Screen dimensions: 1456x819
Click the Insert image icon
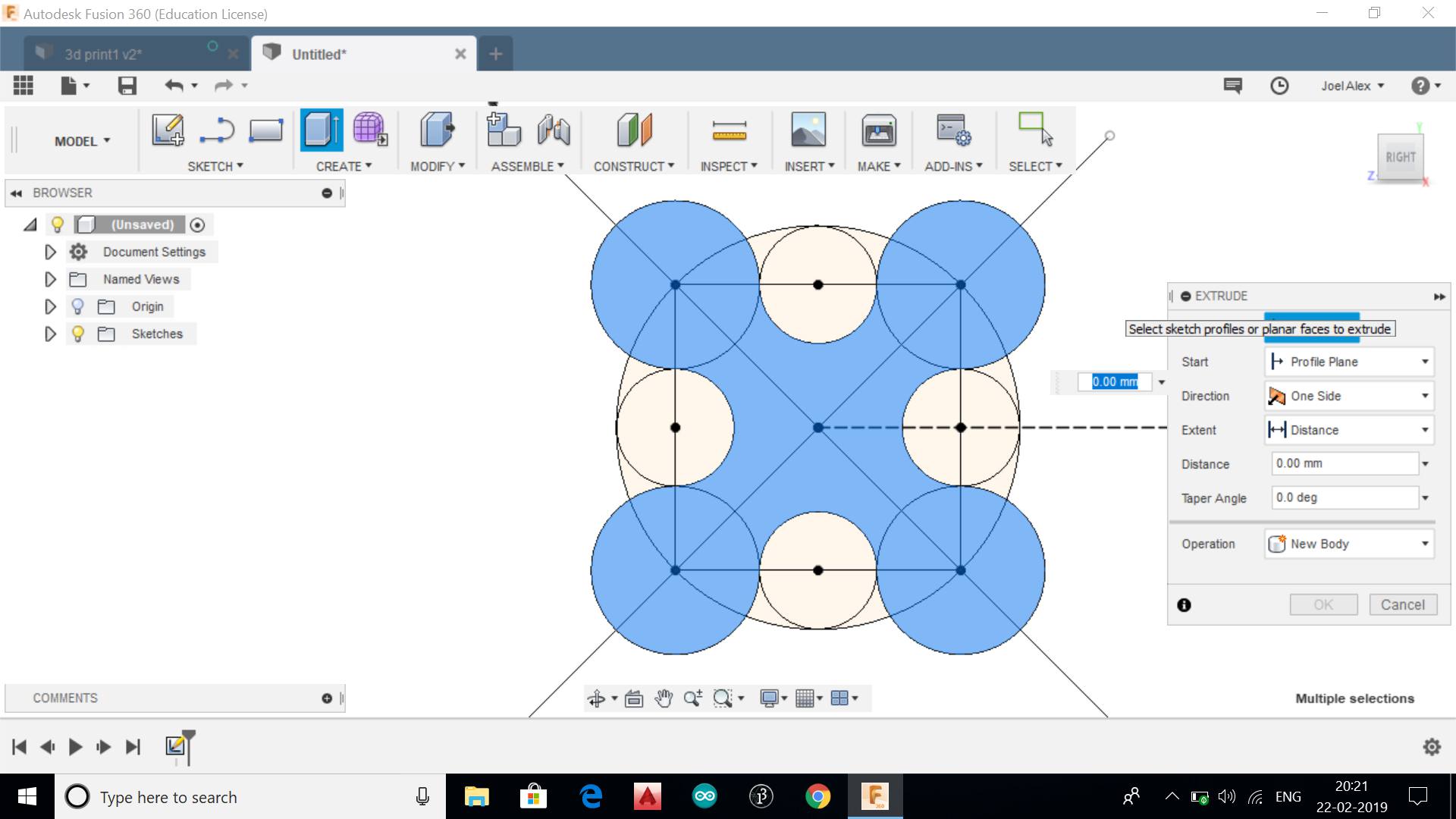click(808, 130)
